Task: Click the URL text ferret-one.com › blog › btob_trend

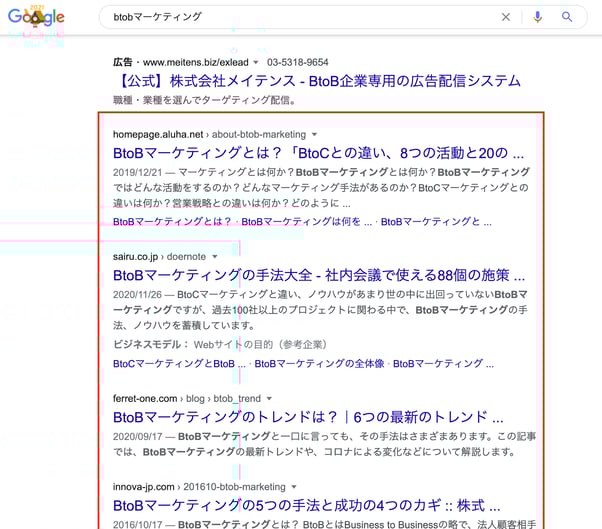Action: [187, 398]
